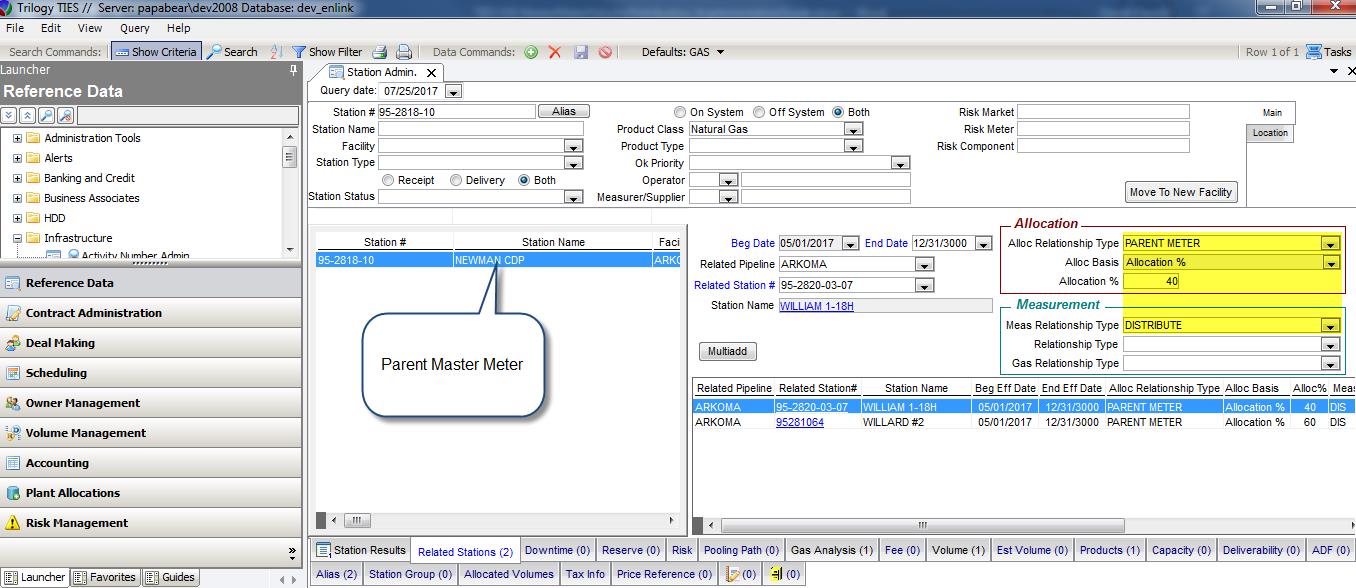Click the Move To New Facility button

click(x=1181, y=192)
